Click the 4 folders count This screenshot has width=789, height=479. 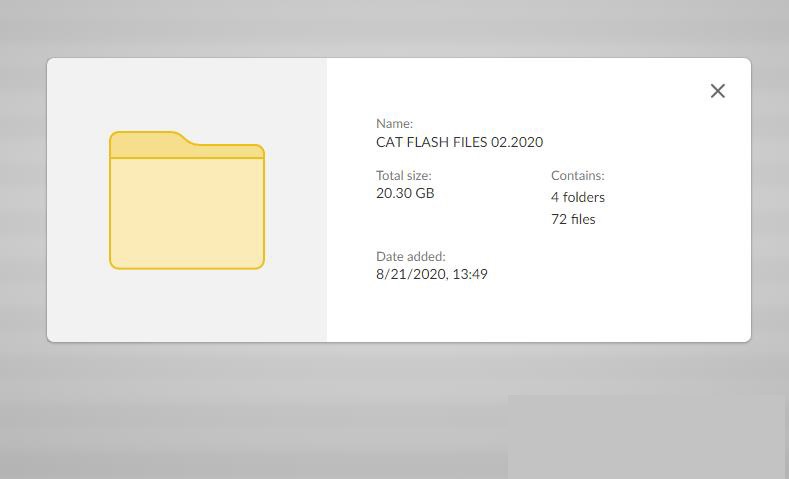pyautogui.click(x=578, y=197)
